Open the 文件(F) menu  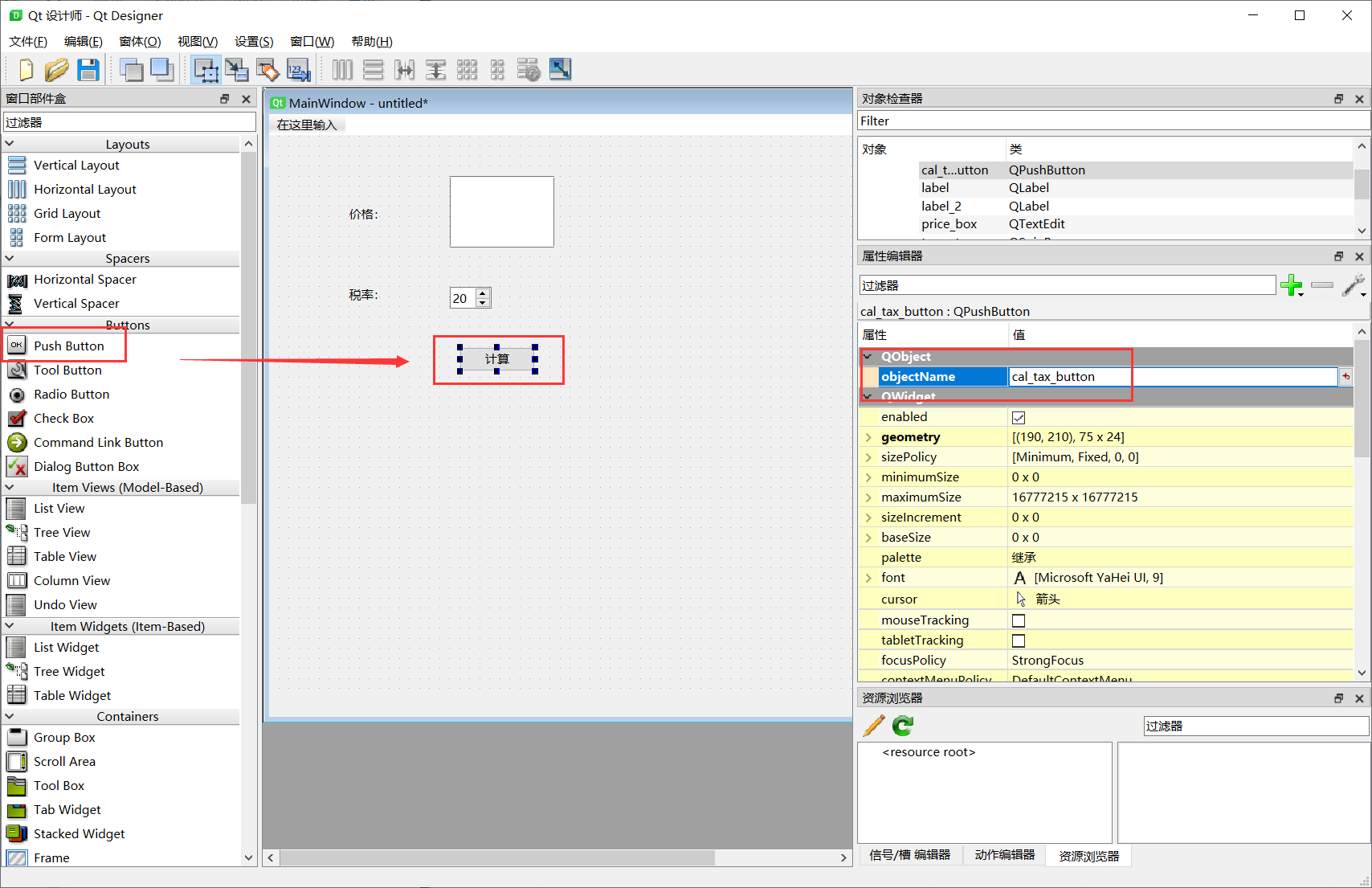click(x=27, y=41)
